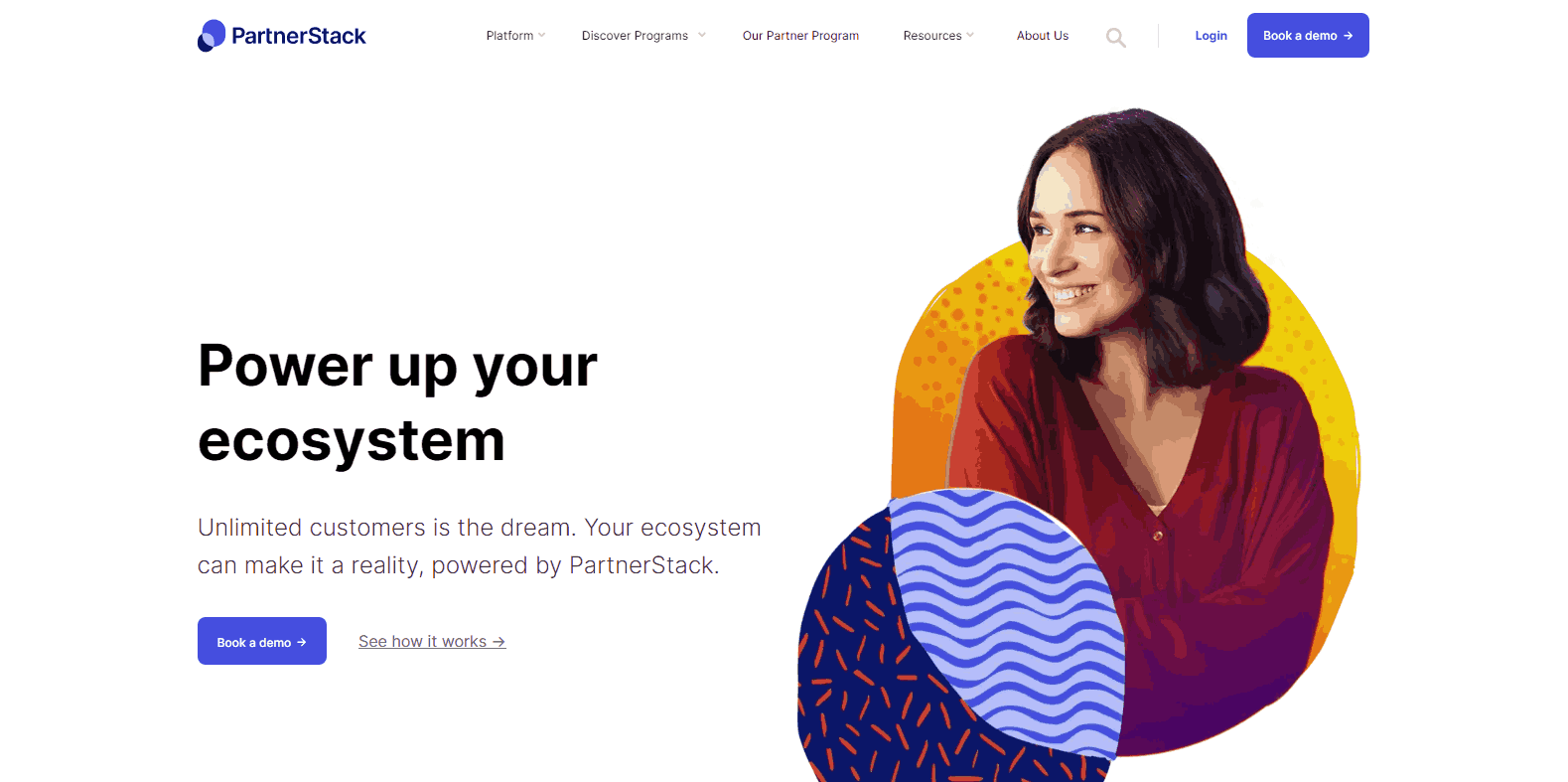Open the Platform menu
The height and width of the screenshot is (782, 1568).
509,36
